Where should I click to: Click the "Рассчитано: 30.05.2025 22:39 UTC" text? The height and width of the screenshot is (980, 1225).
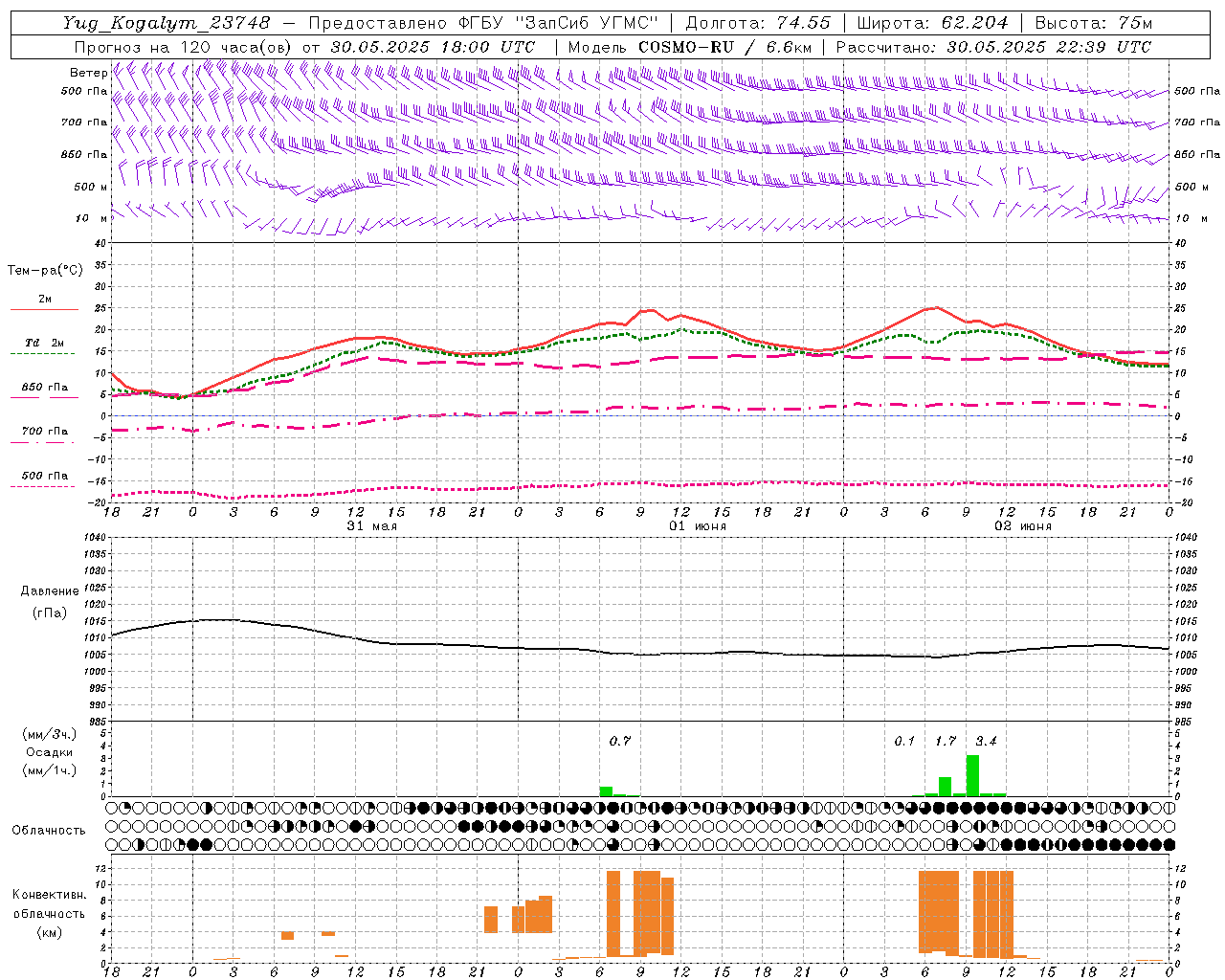point(993,47)
